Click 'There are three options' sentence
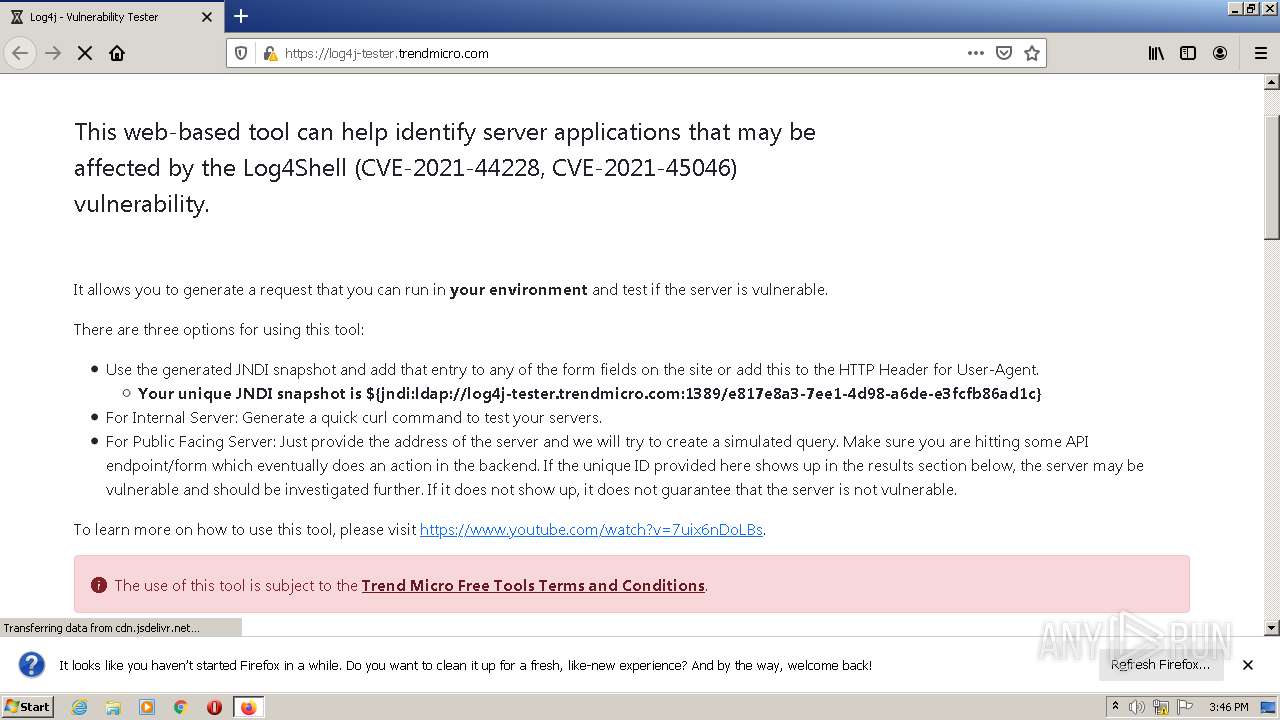The height and width of the screenshot is (720, 1280). [219, 330]
